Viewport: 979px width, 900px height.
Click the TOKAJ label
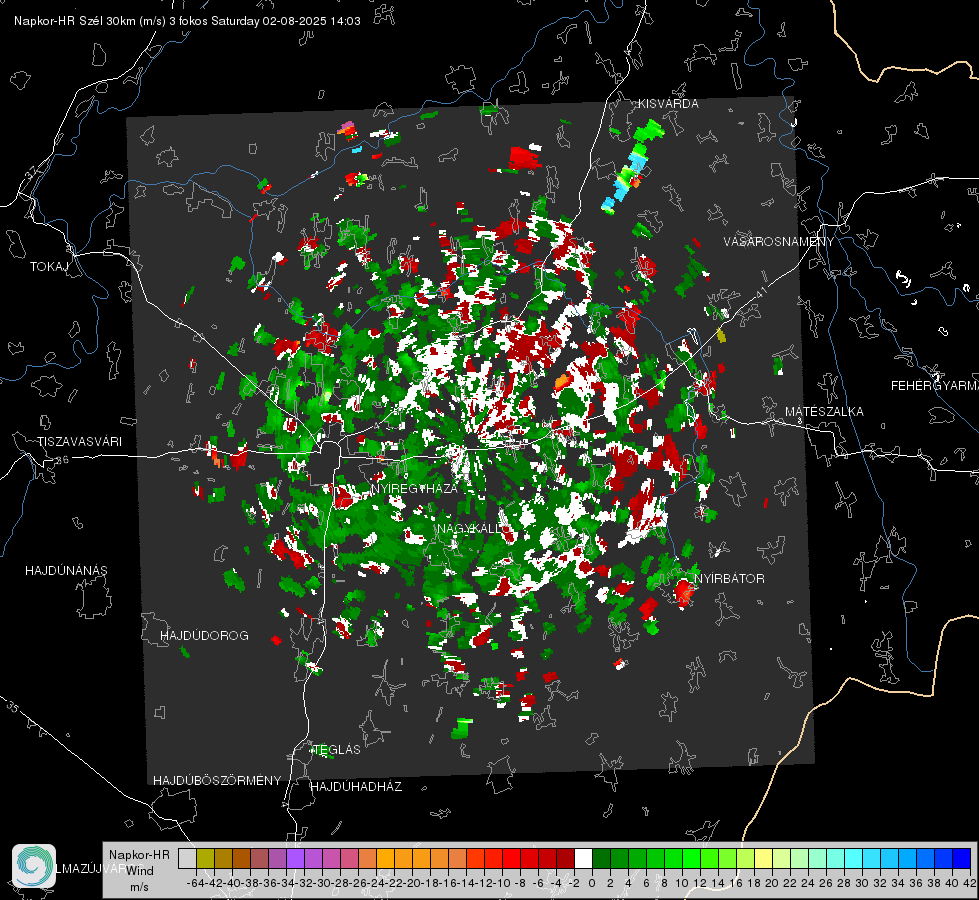click(49, 267)
